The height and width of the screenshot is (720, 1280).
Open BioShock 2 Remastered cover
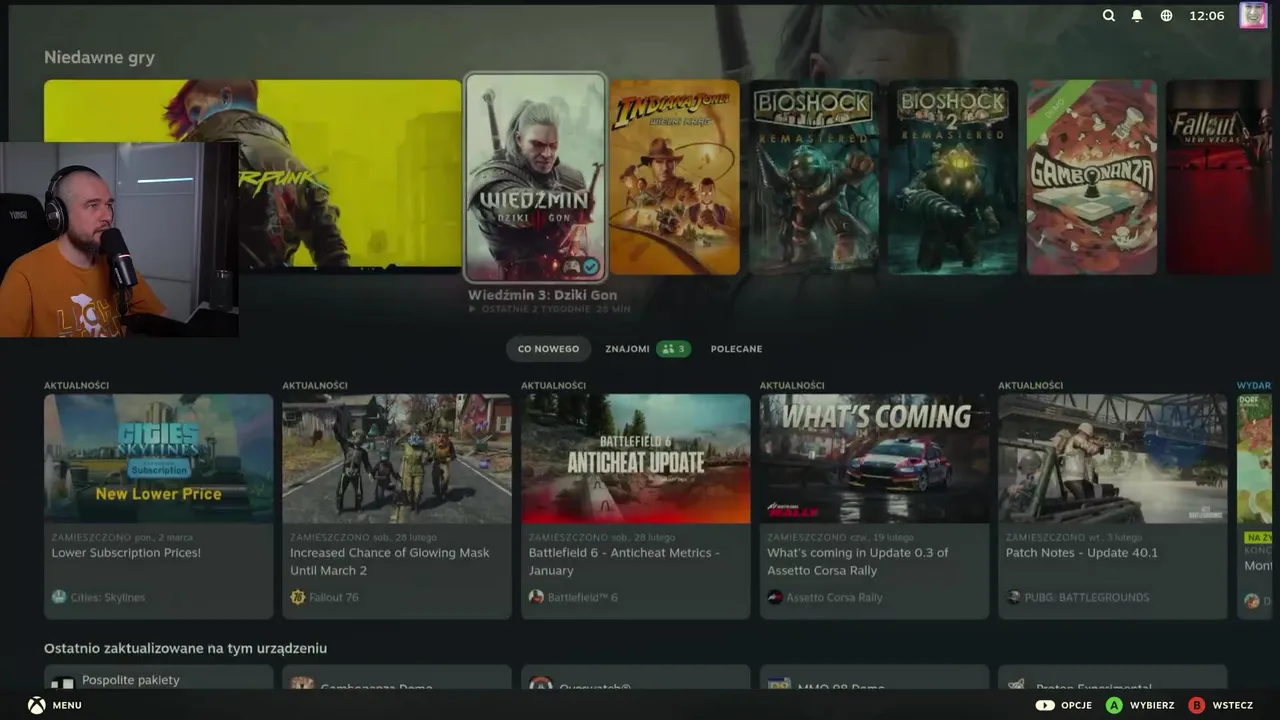click(953, 177)
